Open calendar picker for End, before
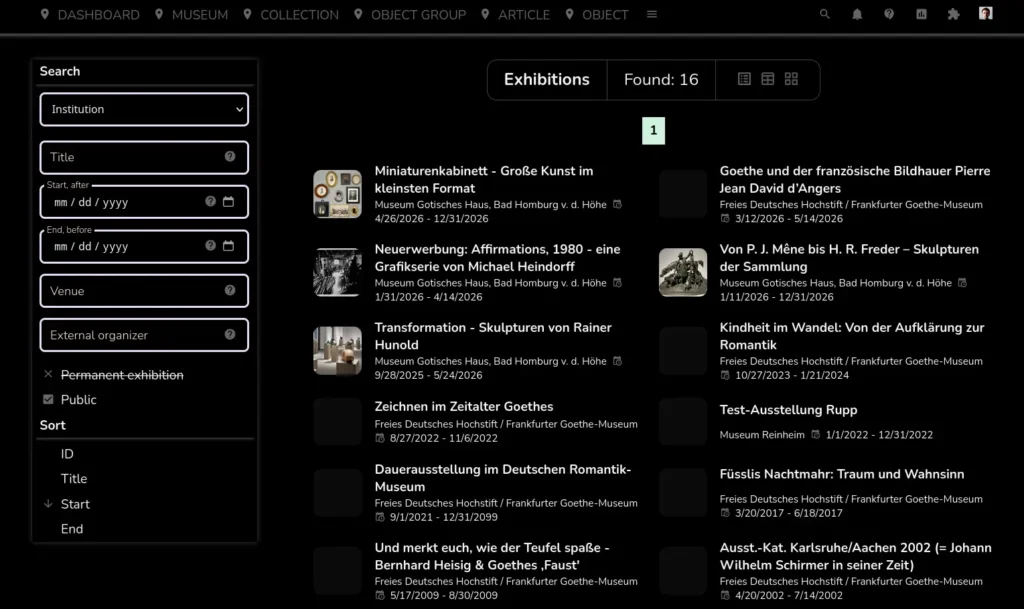 pyautogui.click(x=228, y=246)
